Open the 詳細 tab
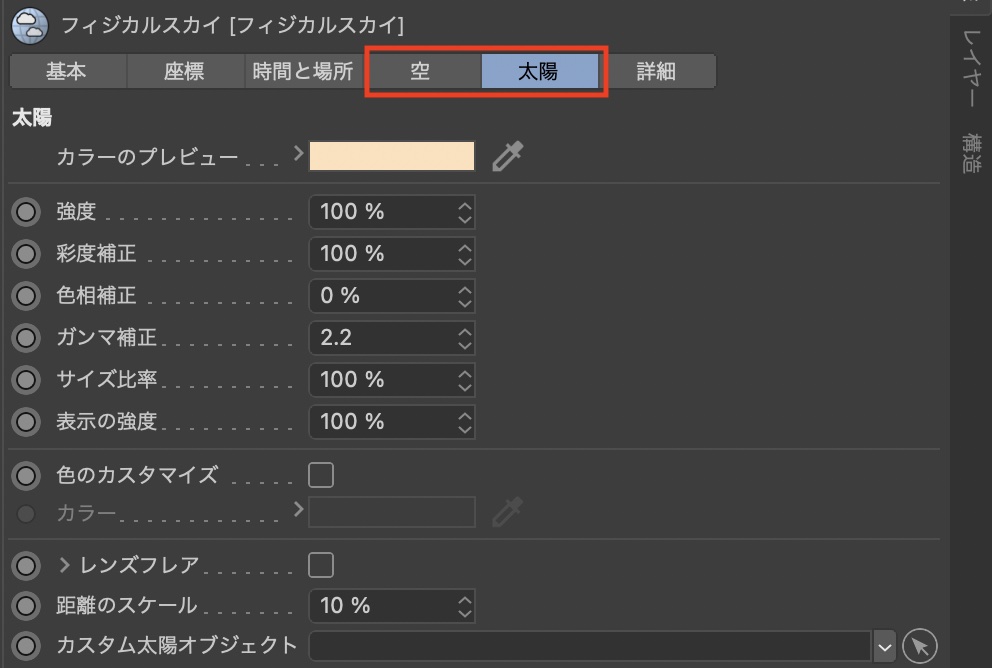992x668 pixels. (x=656, y=72)
